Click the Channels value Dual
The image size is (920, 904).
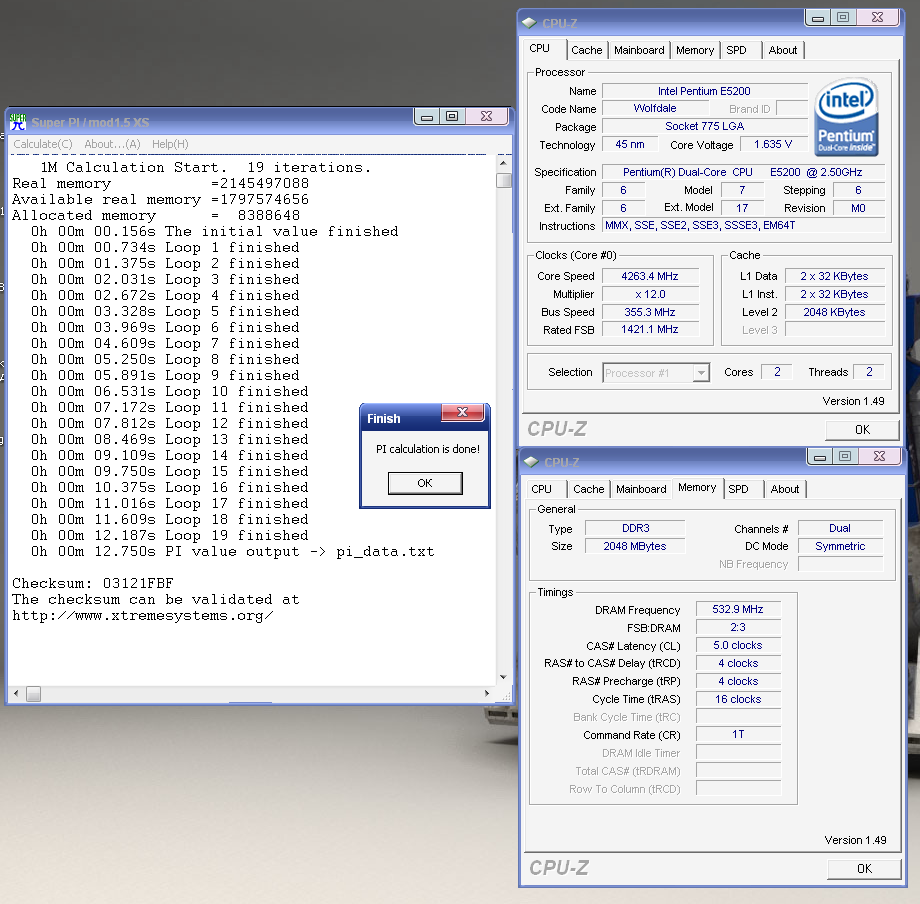[x=840, y=528]
